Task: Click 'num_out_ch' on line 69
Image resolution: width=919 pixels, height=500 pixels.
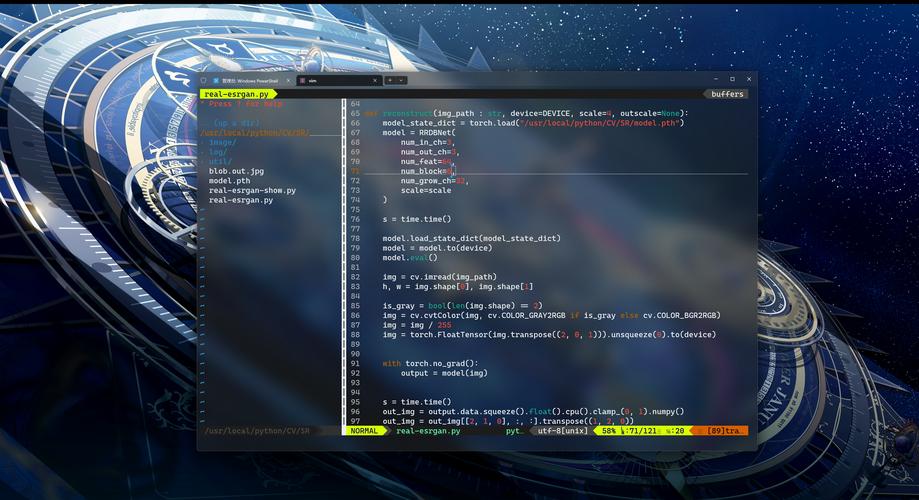Action: tap(424, 152)
